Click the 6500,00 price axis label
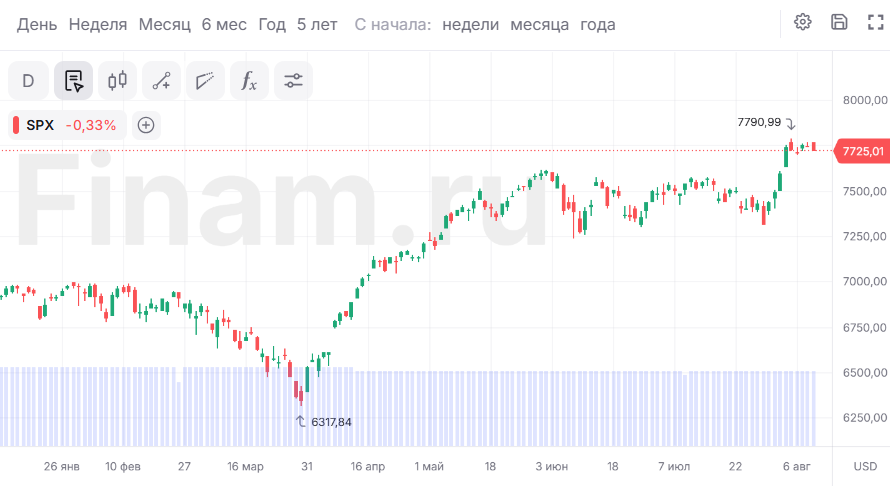 tap(865, 372)
